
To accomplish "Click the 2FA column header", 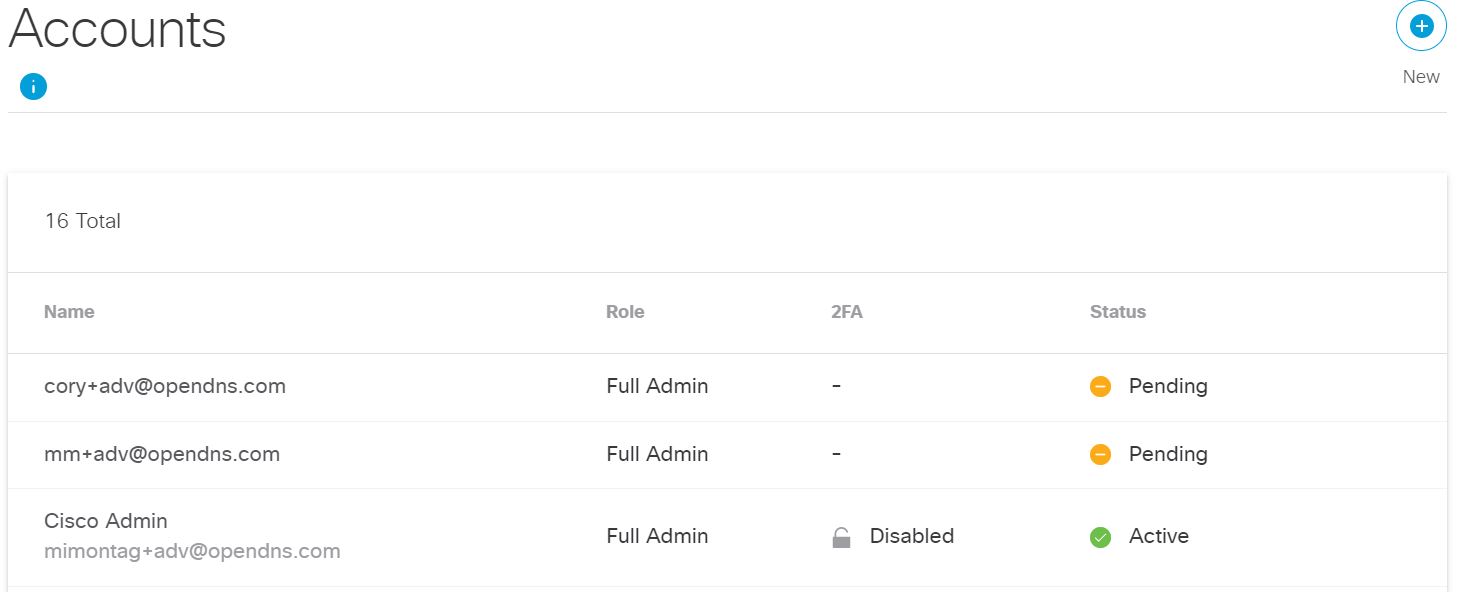I will pos(846,312).
